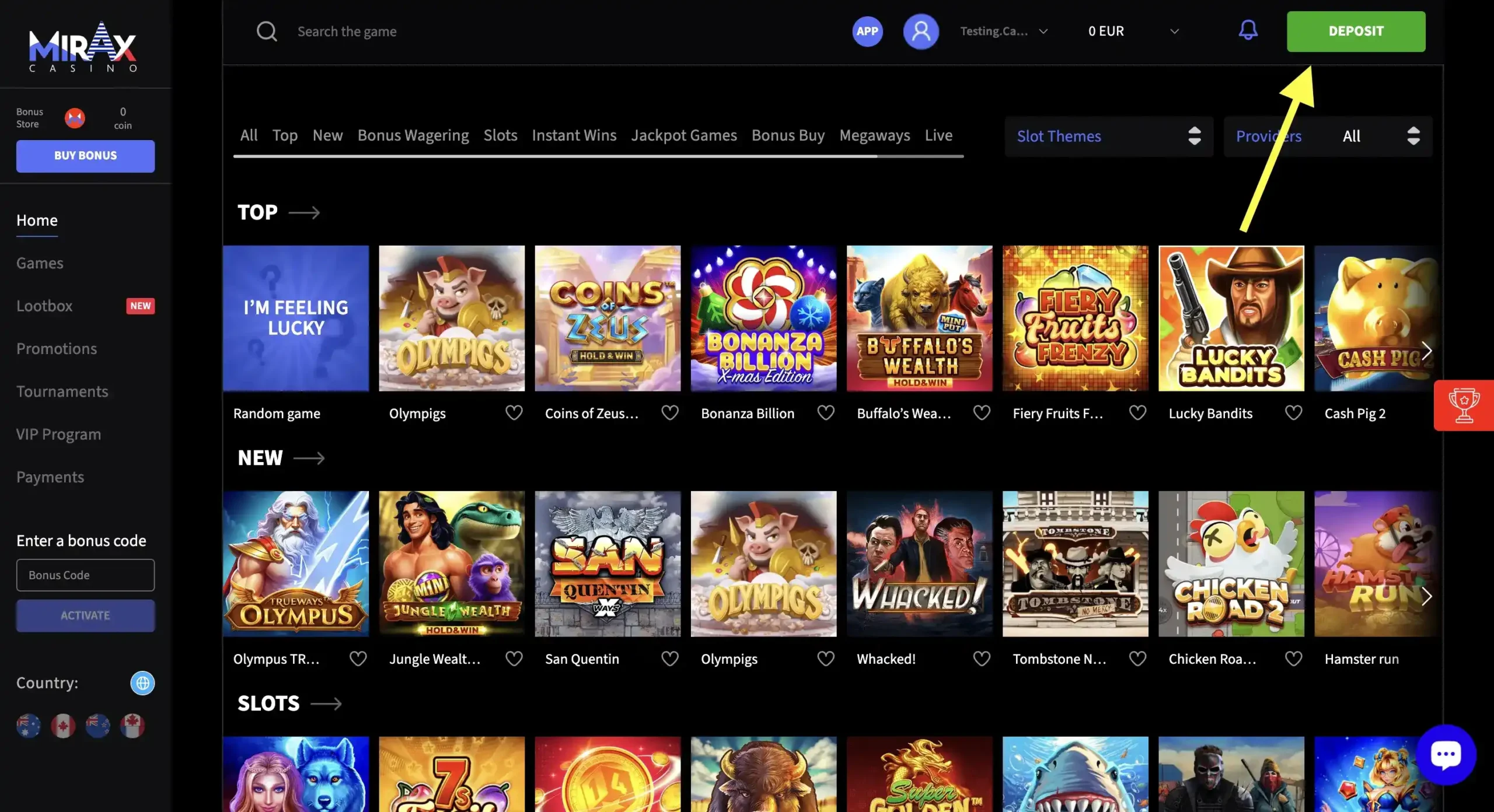The width and height of the screenshot is (1494, 812).
Task: Show next games in TOP row
Action: (1427, 351)
